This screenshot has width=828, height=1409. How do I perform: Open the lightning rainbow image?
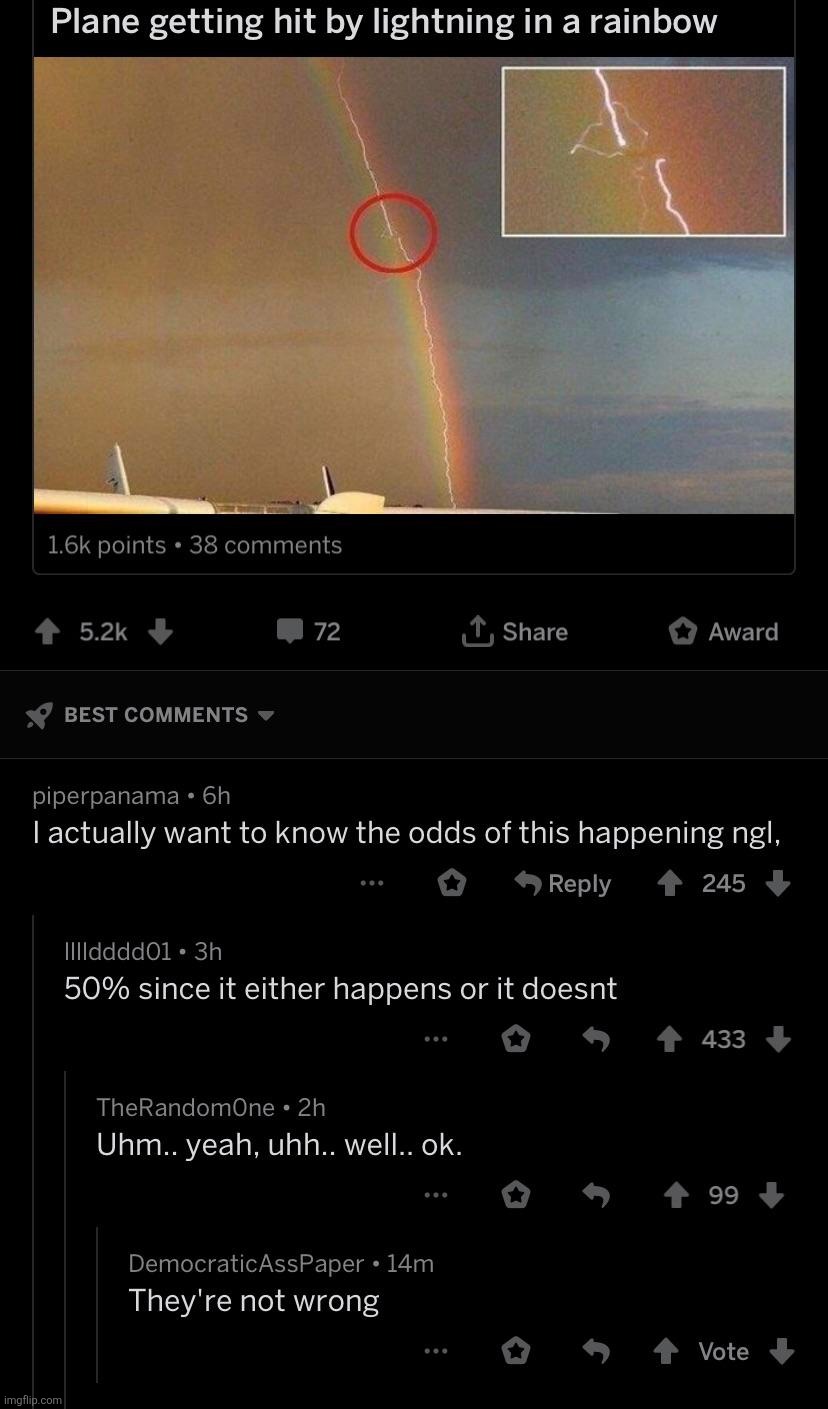coord(414,285)
